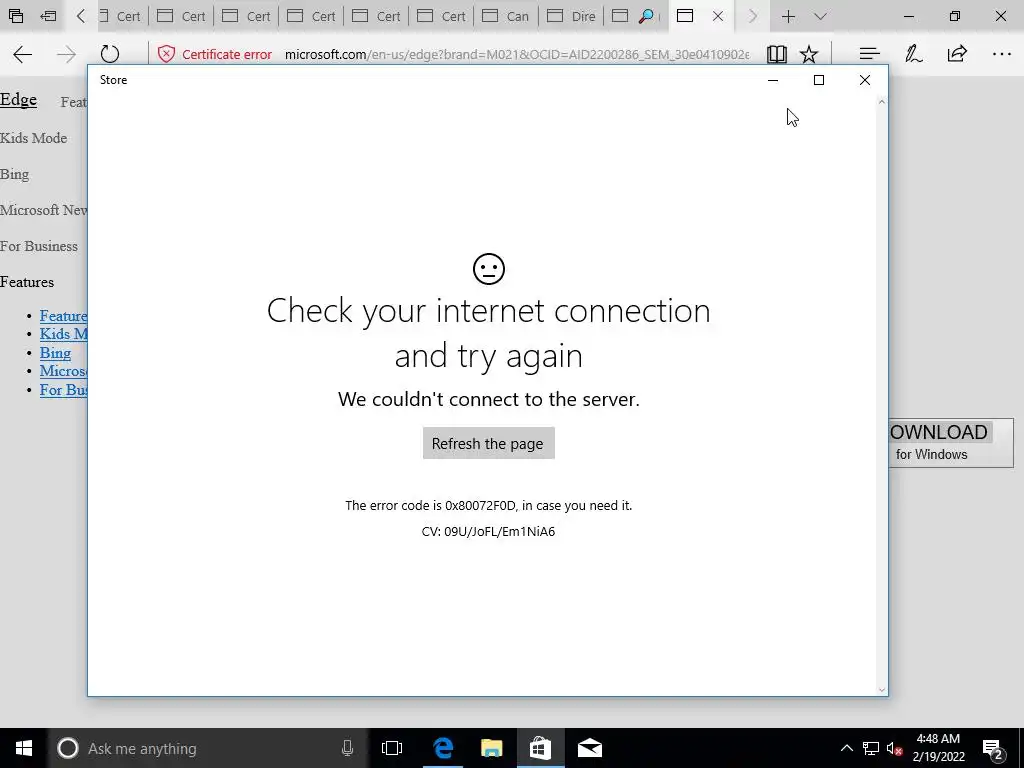Viewport: 1024px width, 768px height.
Task: Click the Share icon in Edge toolbar
Action: click(957, 54)
